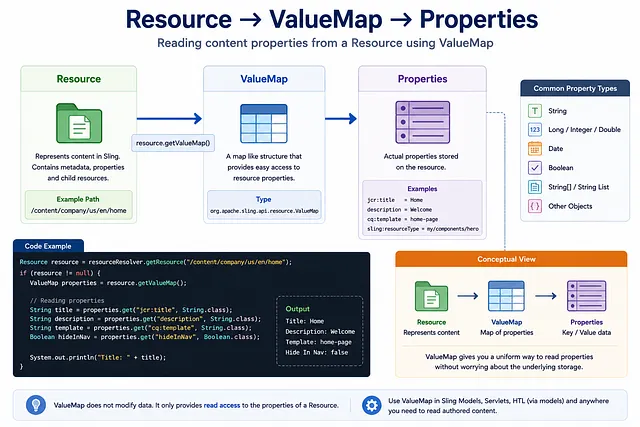Click the System.out.println code line
640x427 pixels.
[98, 357]
